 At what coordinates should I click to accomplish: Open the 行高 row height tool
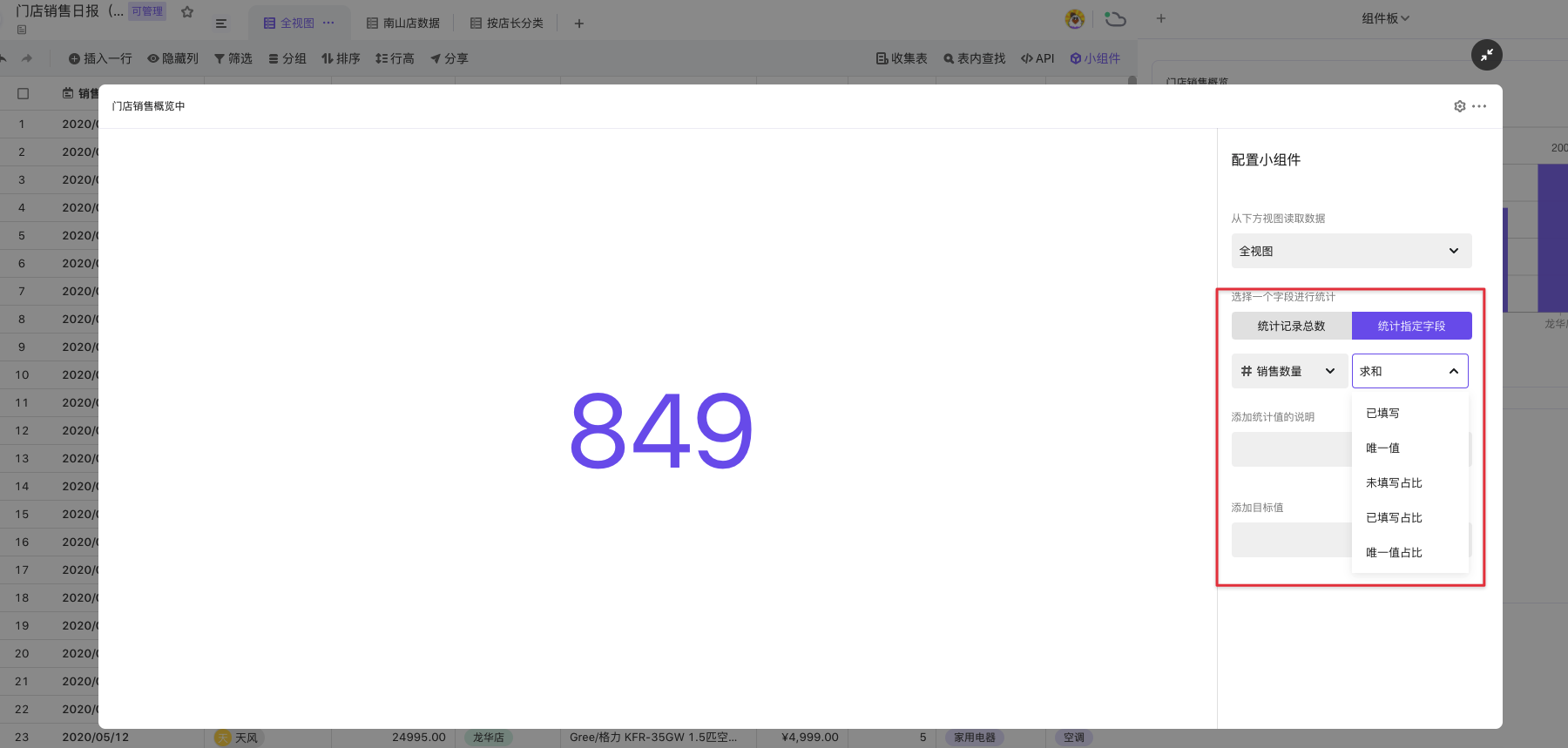[395, 58]
